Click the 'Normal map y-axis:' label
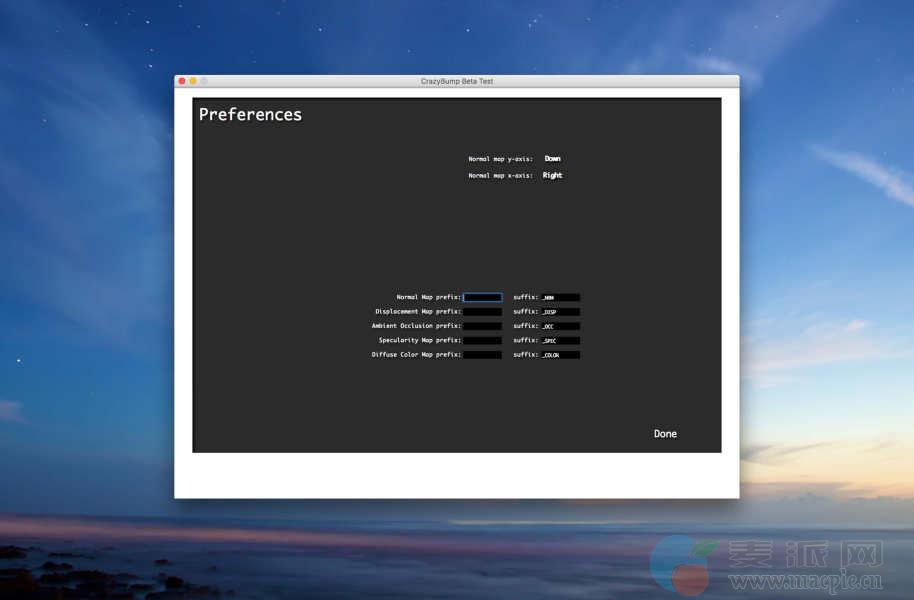The height and width of the screenshot is (600, 914). pos(500,159)
